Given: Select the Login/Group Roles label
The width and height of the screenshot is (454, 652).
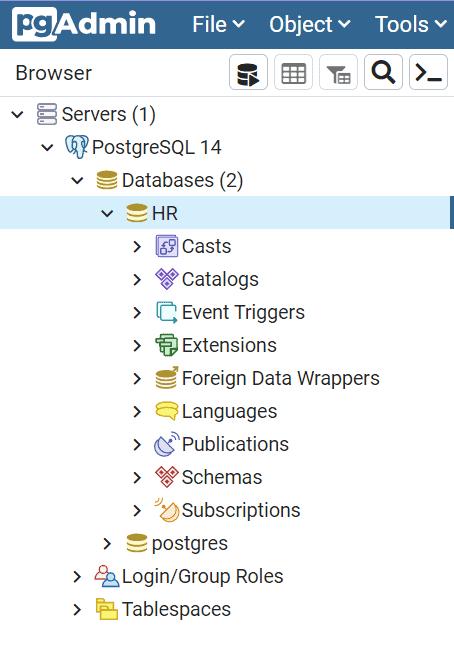Looking at the screenshot, I should (202, 576).
